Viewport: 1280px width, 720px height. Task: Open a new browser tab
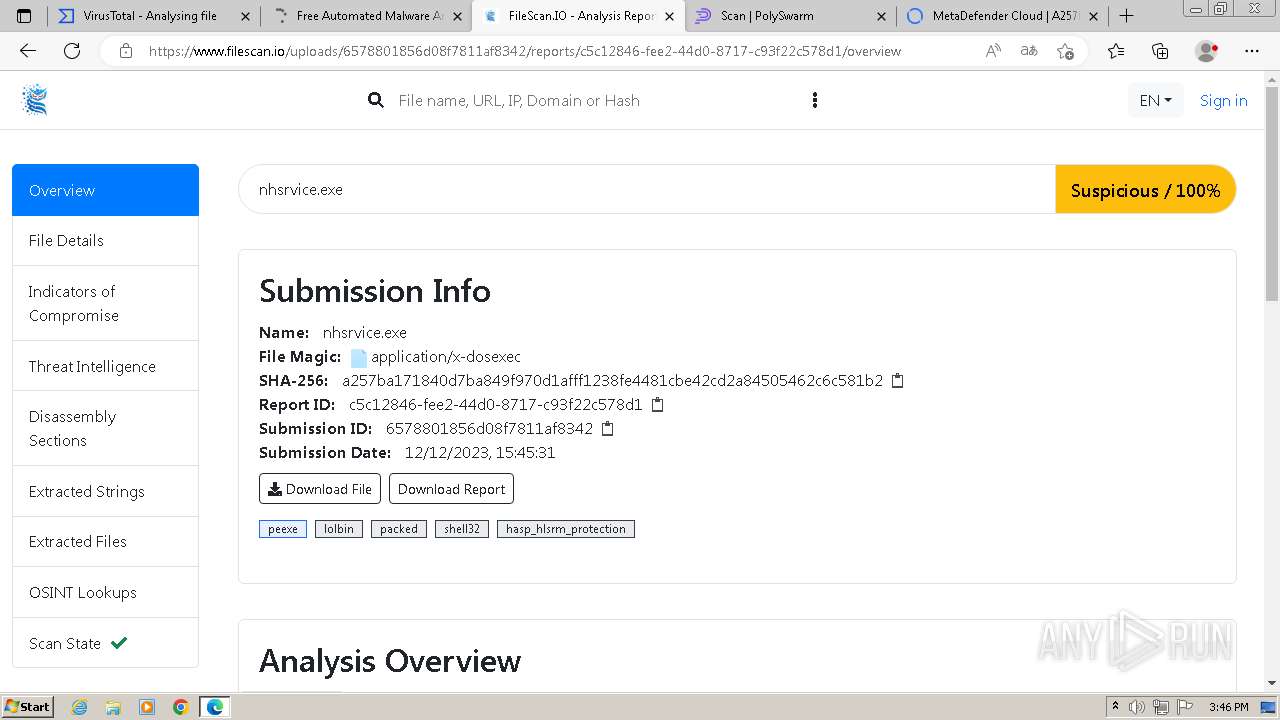point(1126,16)
